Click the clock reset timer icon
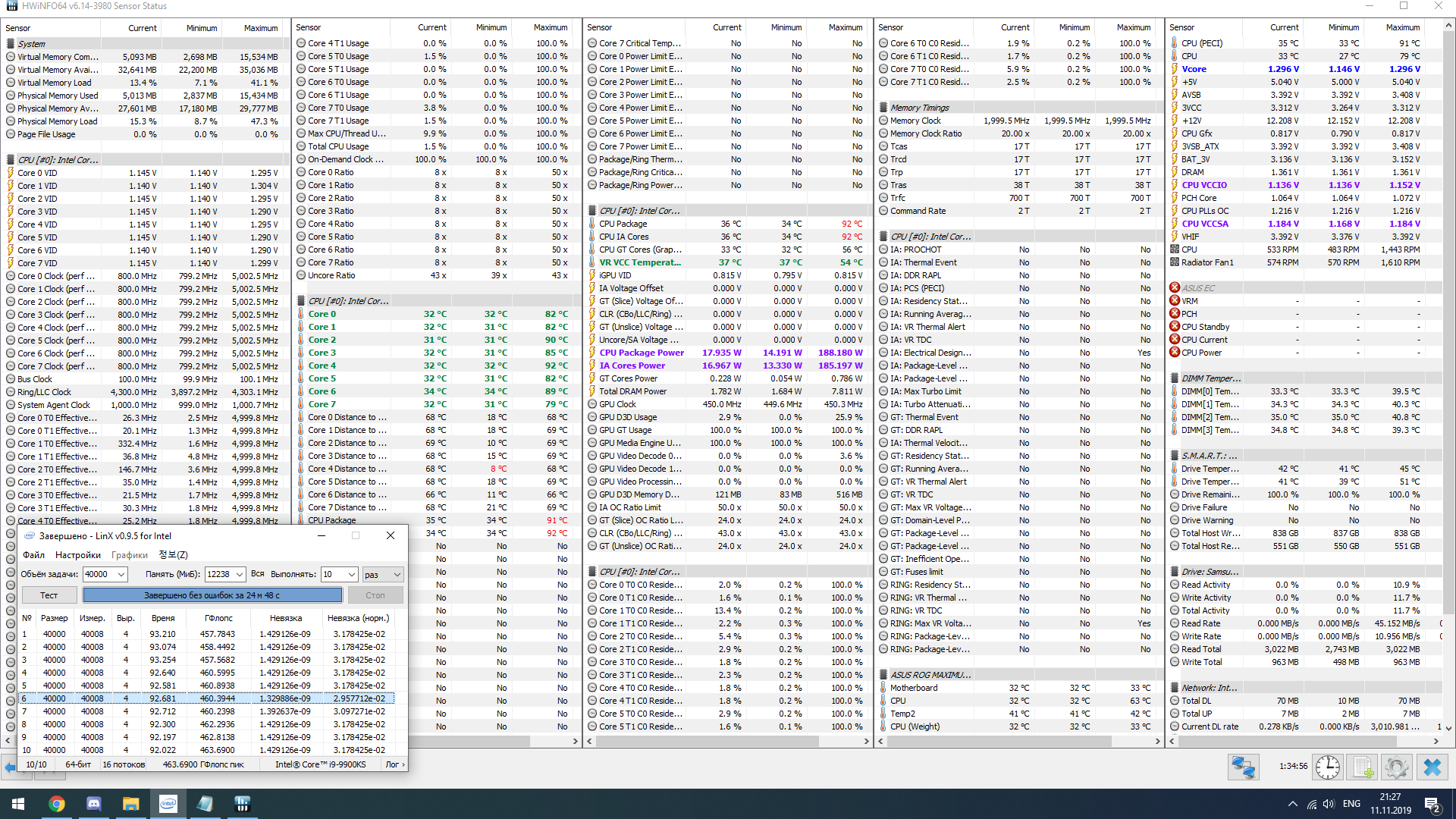1456x819 pixels. tap(1327, 767)
